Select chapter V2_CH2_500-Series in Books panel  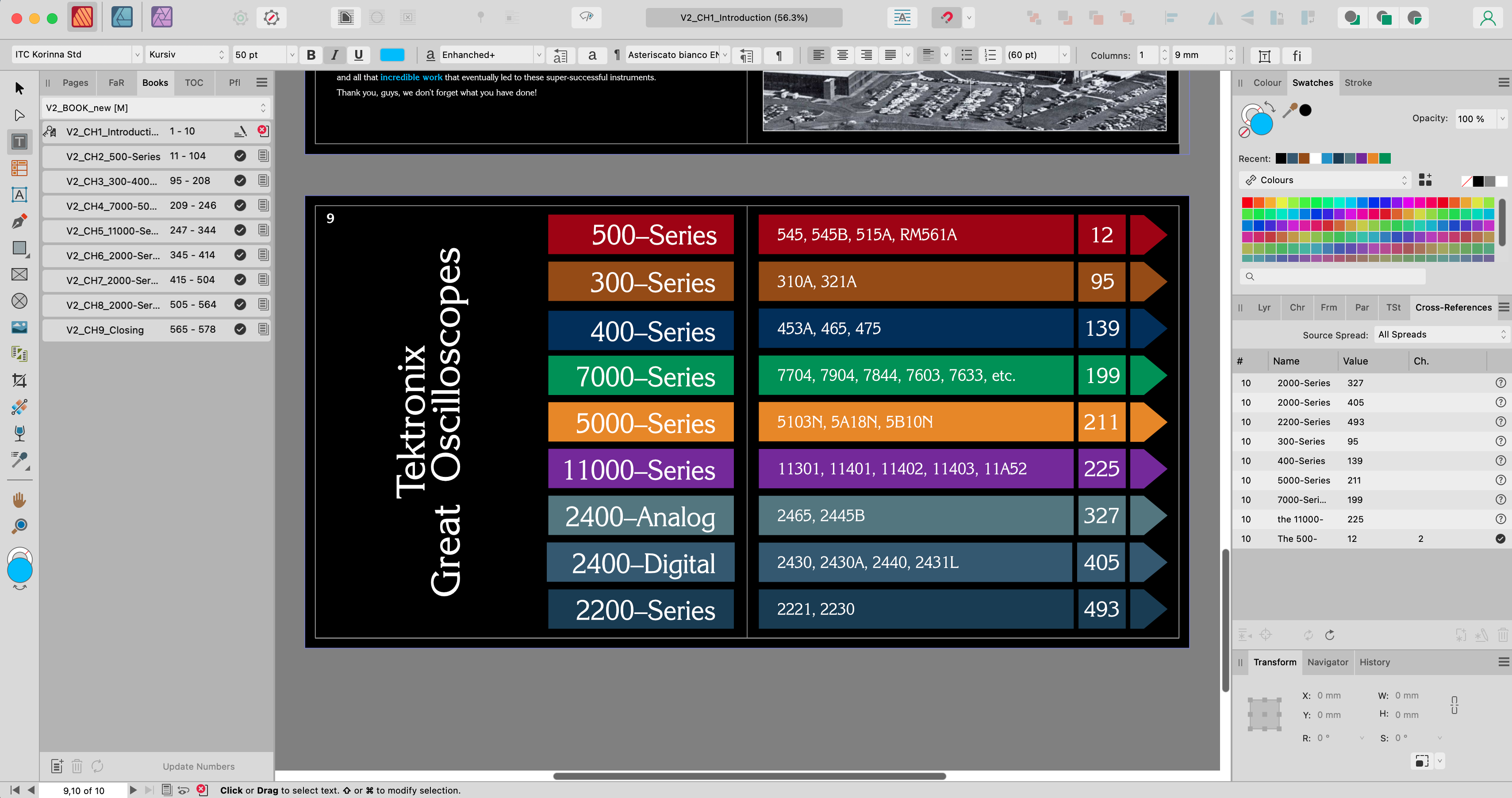point(156,156)
